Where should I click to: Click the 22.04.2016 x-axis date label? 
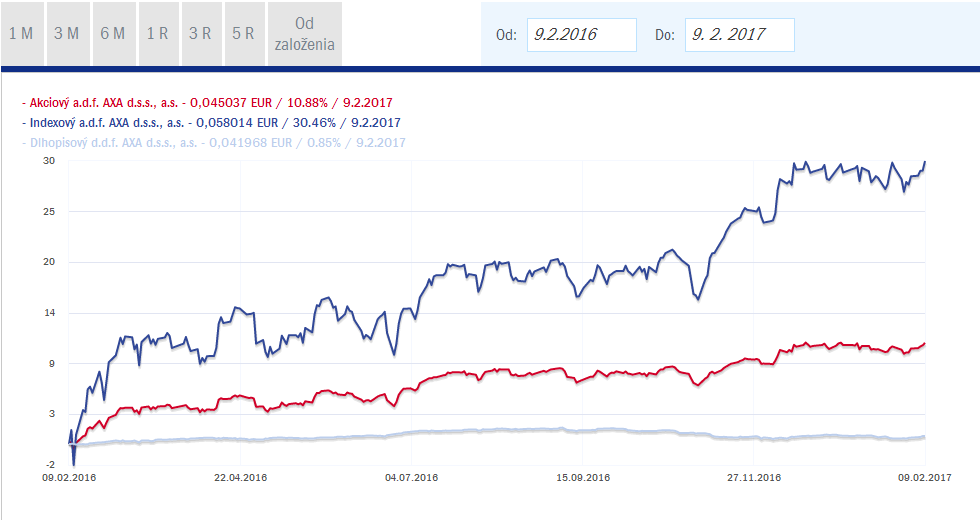coord(240,478)
